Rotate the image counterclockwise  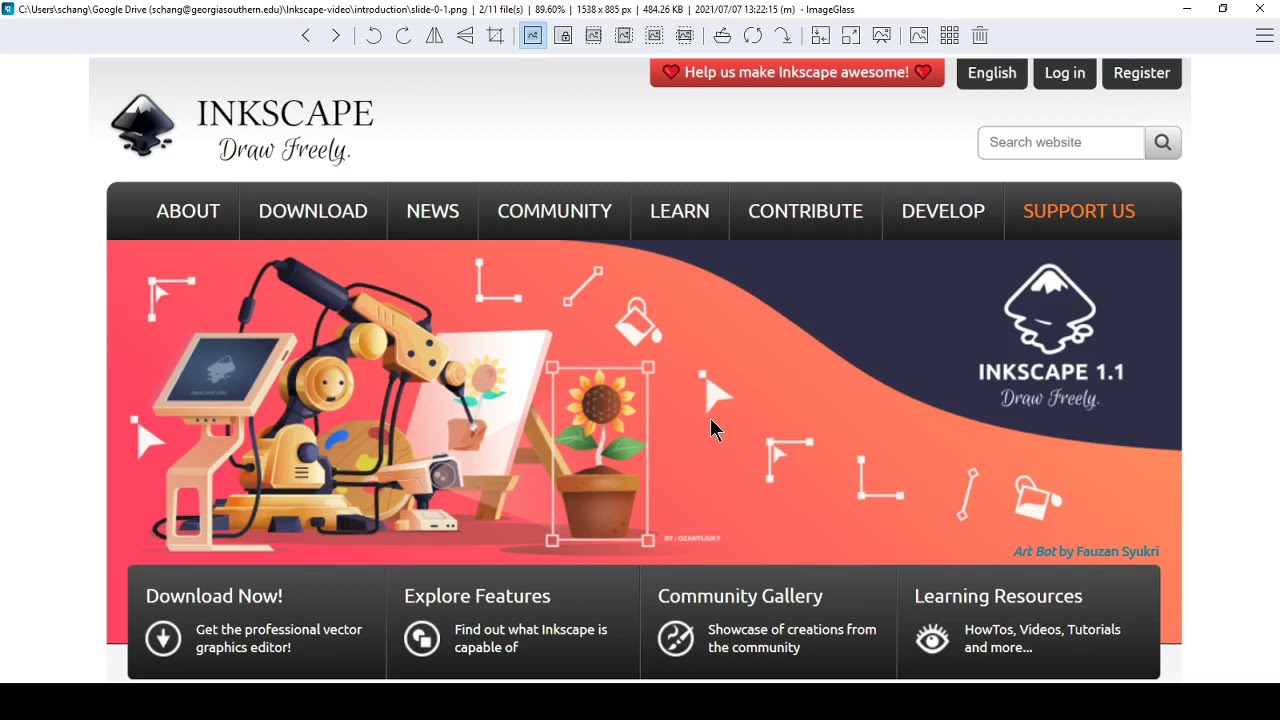374,36
